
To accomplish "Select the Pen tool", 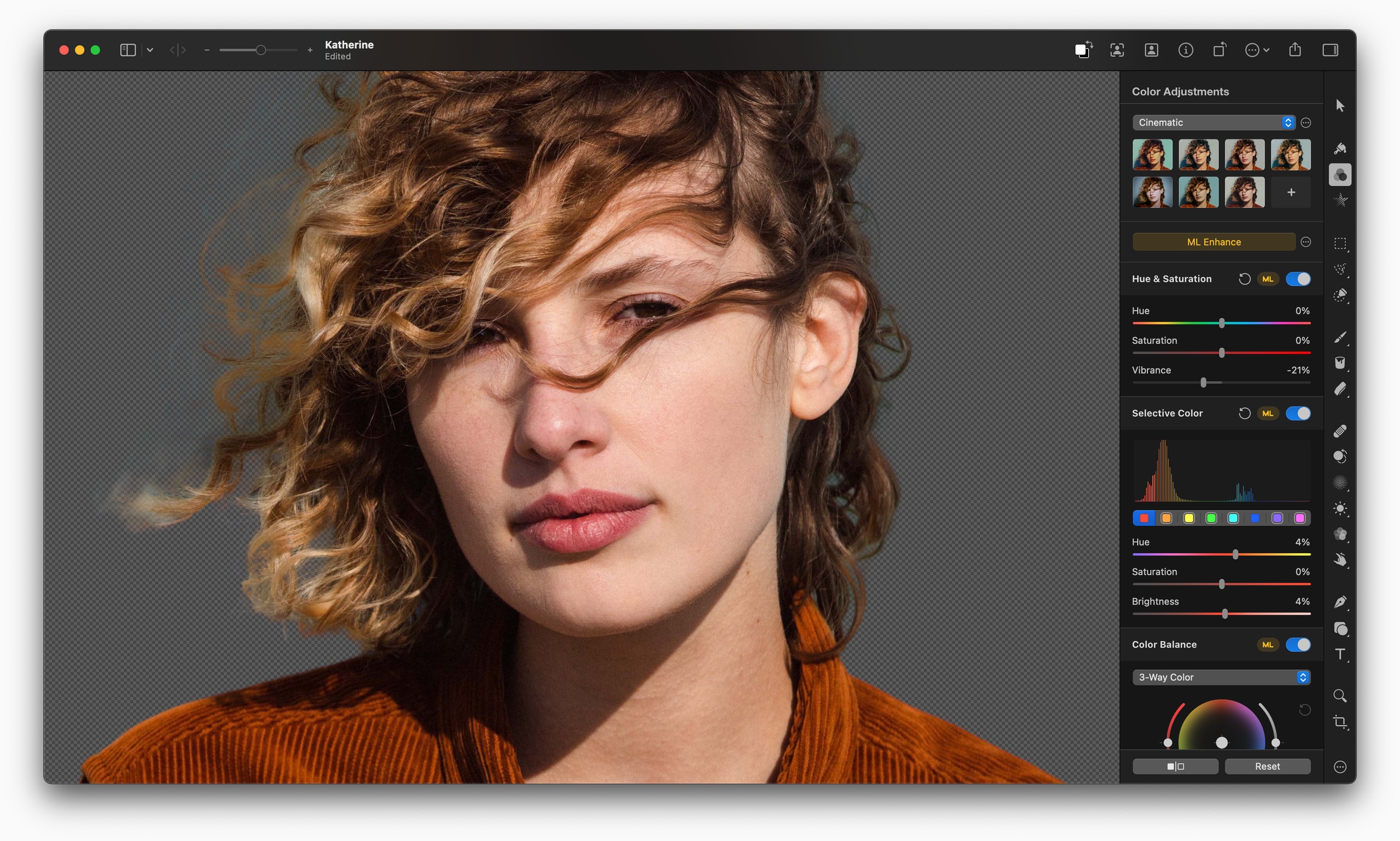I will tap(1339, 602).
